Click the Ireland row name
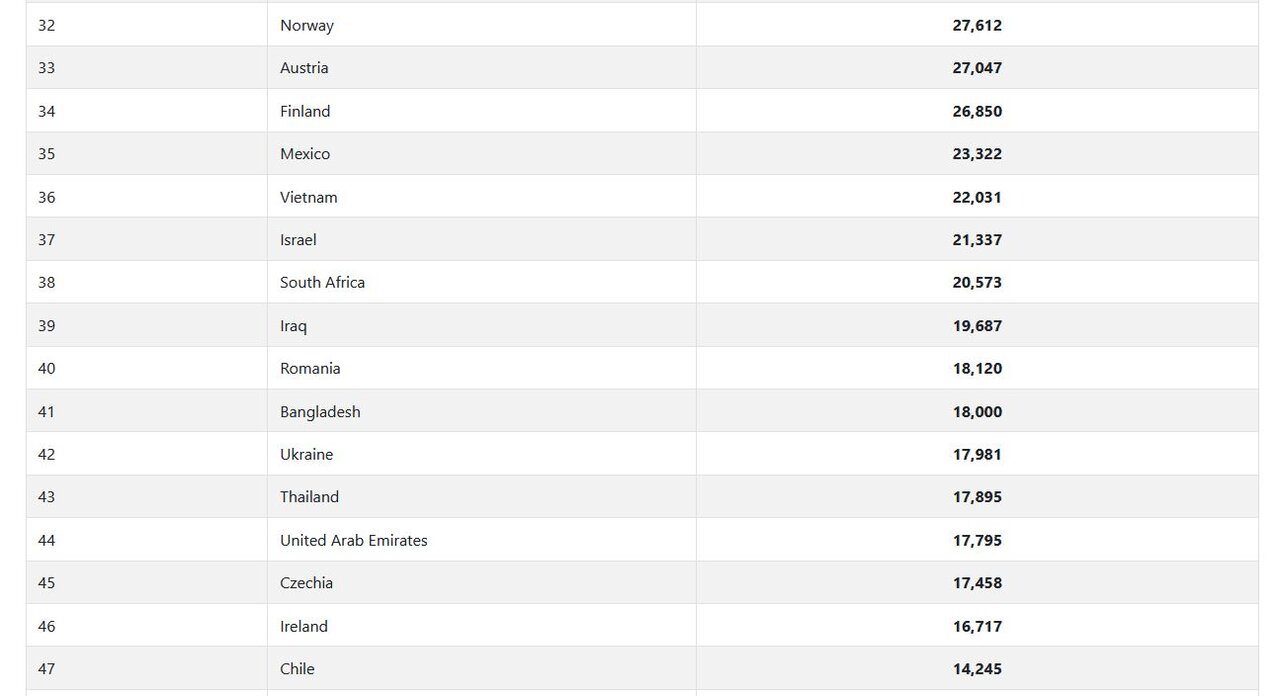 tap(304, 627)
